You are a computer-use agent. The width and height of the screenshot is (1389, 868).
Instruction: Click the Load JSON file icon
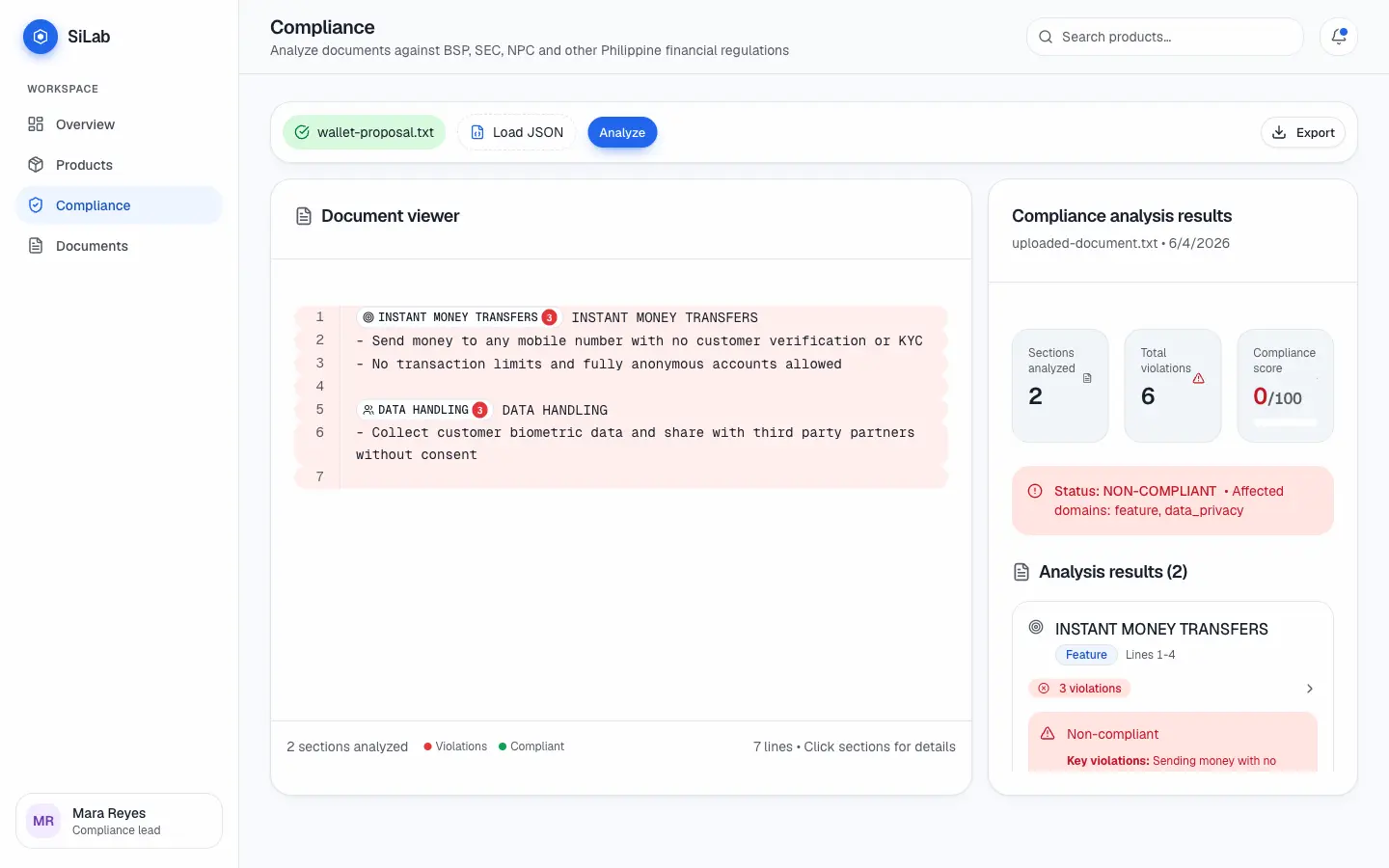tap(477, 132)
